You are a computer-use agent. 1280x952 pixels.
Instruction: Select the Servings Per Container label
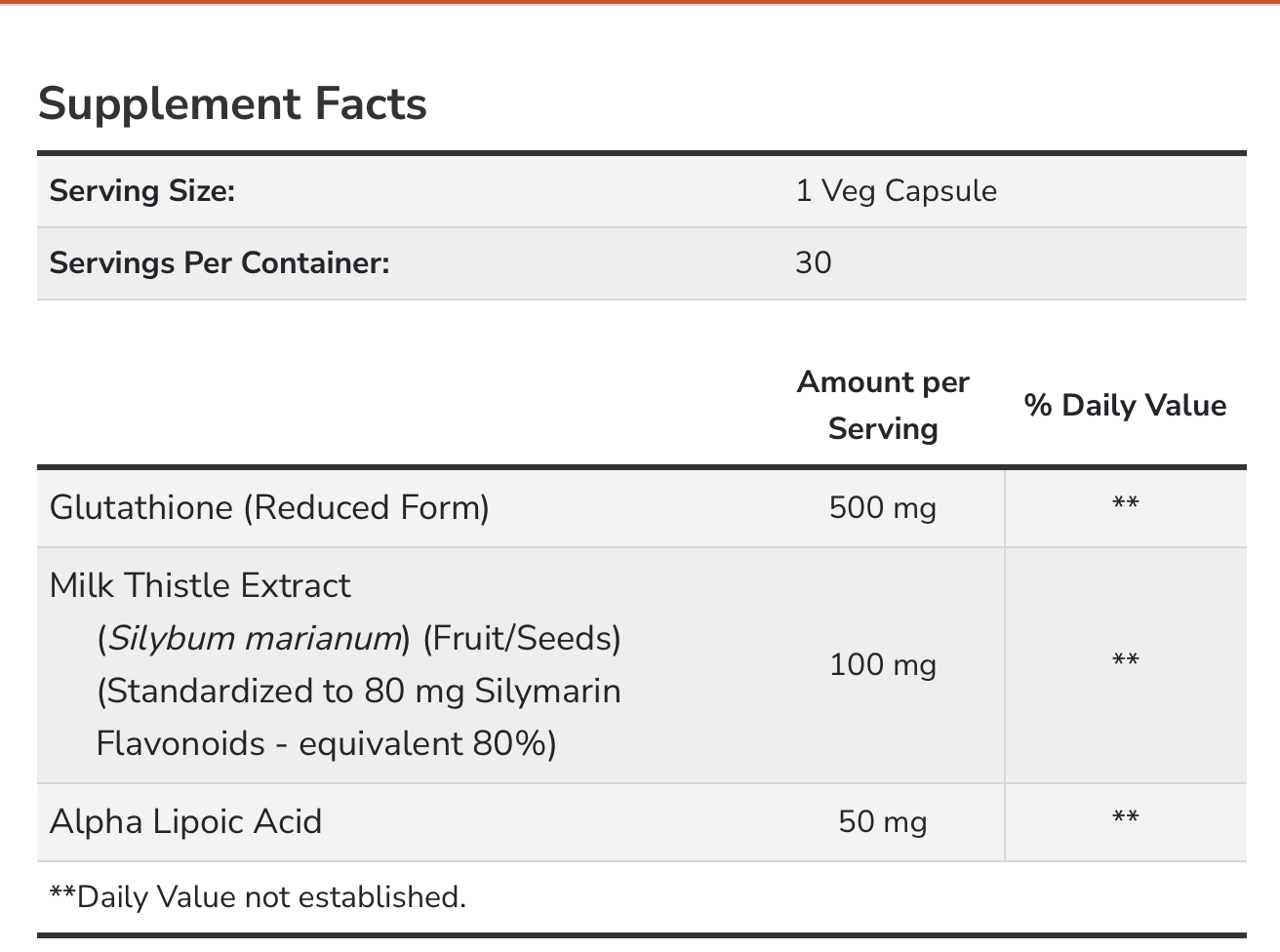point(220,262)
